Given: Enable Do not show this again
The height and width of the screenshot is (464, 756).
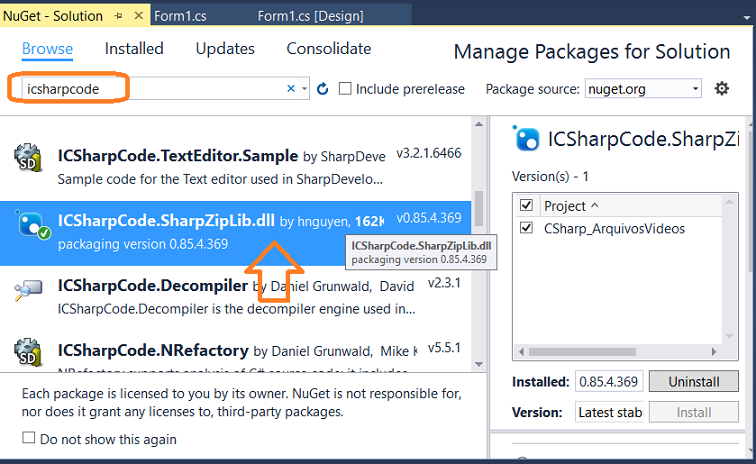Looking at the screenshot, I should pos(29,438).
